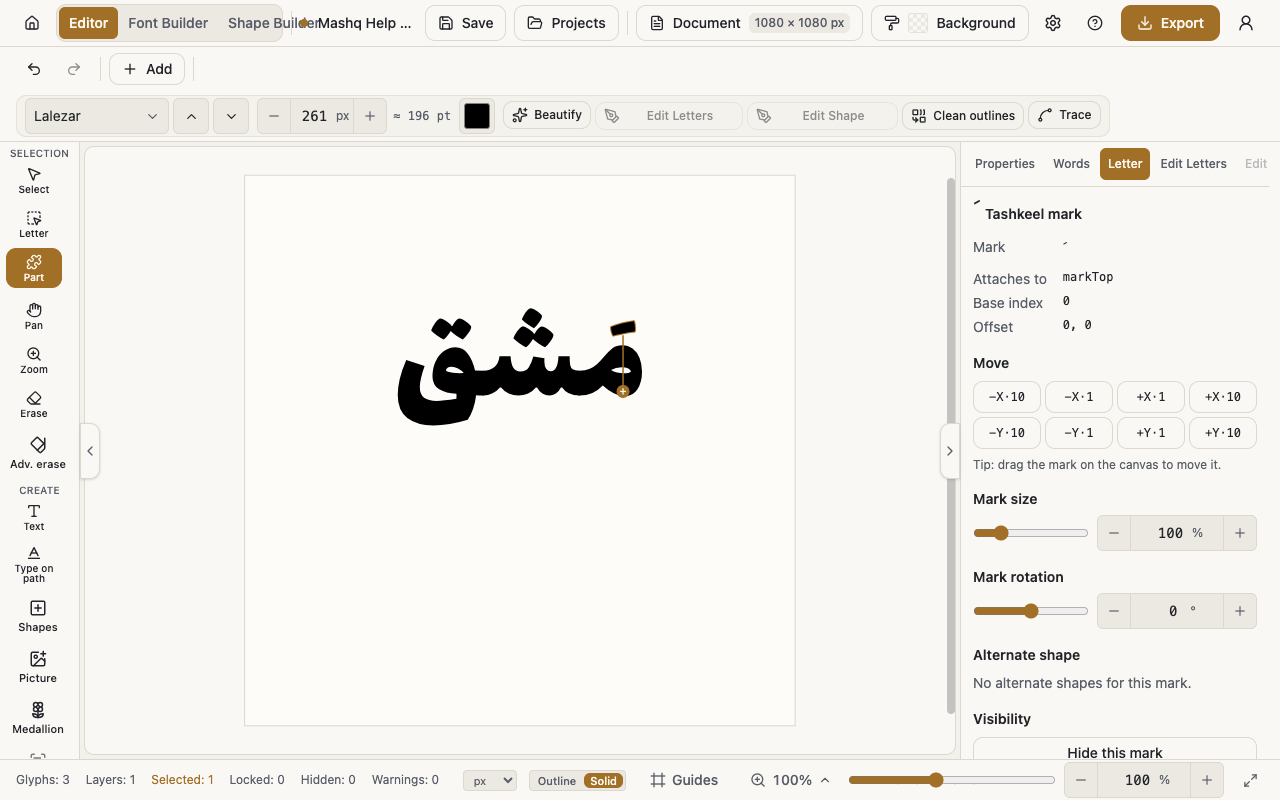Open the settings gear

tap(1053, 23)
